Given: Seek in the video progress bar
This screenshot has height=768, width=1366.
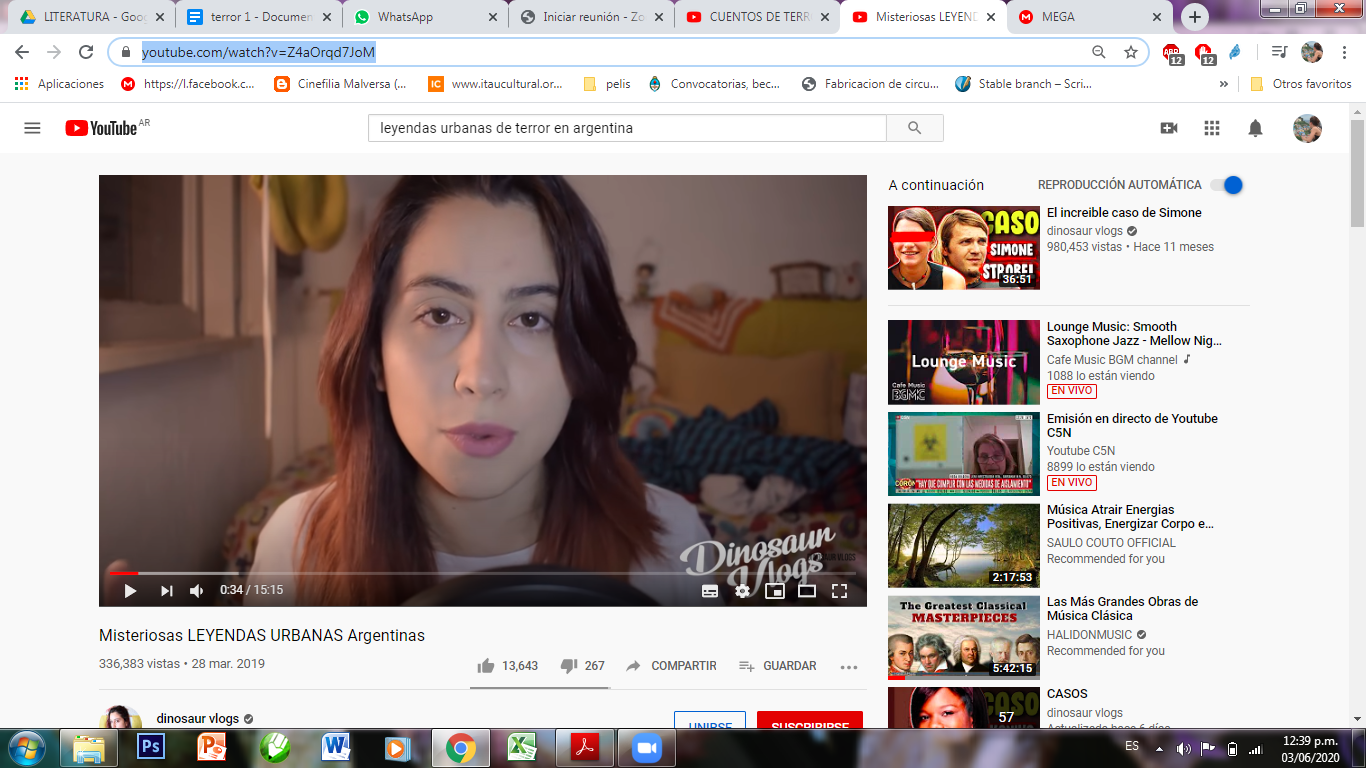Looking at the screenshot, I should [x=483, y=573].
